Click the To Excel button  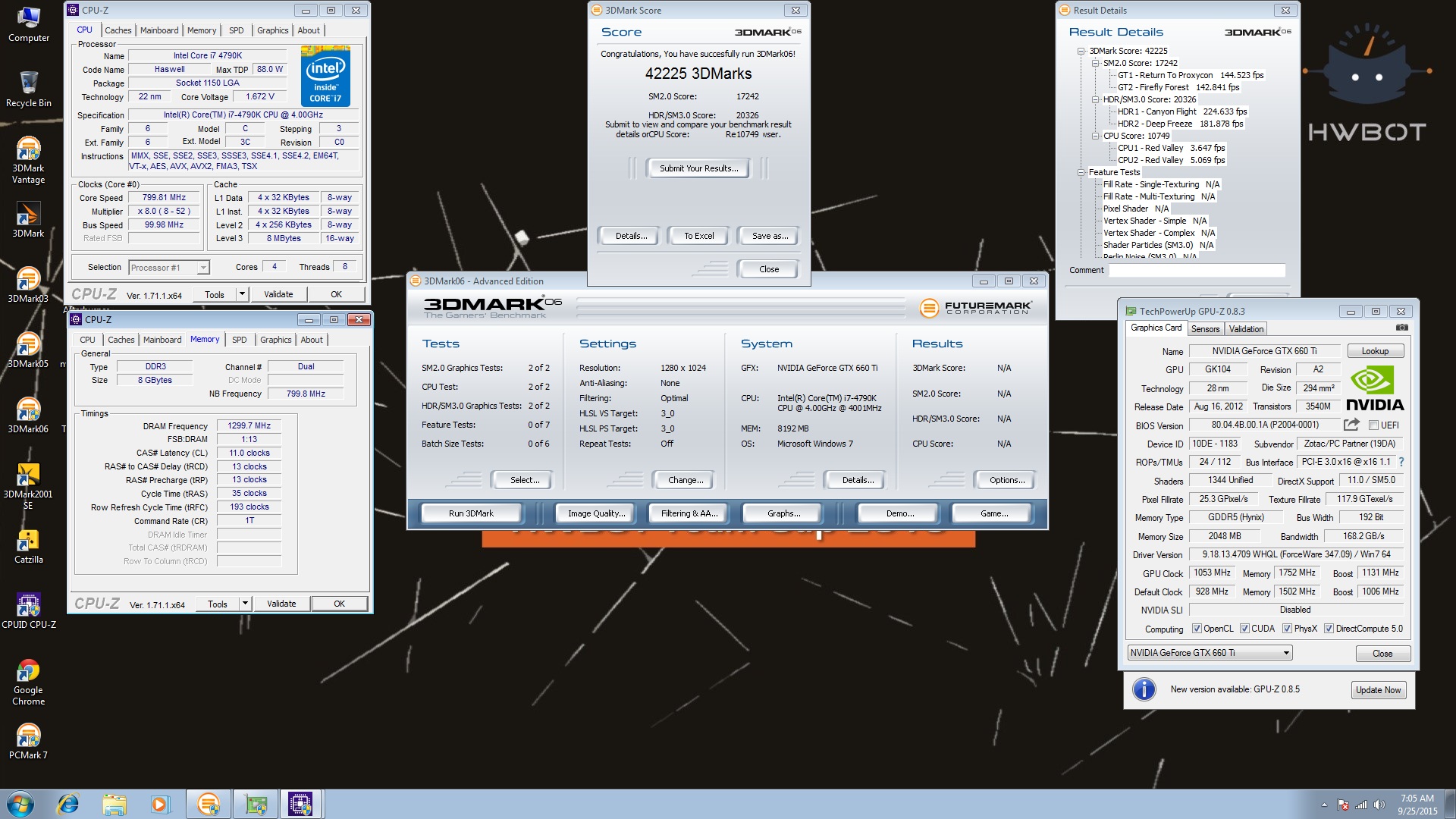coord(698,236)
